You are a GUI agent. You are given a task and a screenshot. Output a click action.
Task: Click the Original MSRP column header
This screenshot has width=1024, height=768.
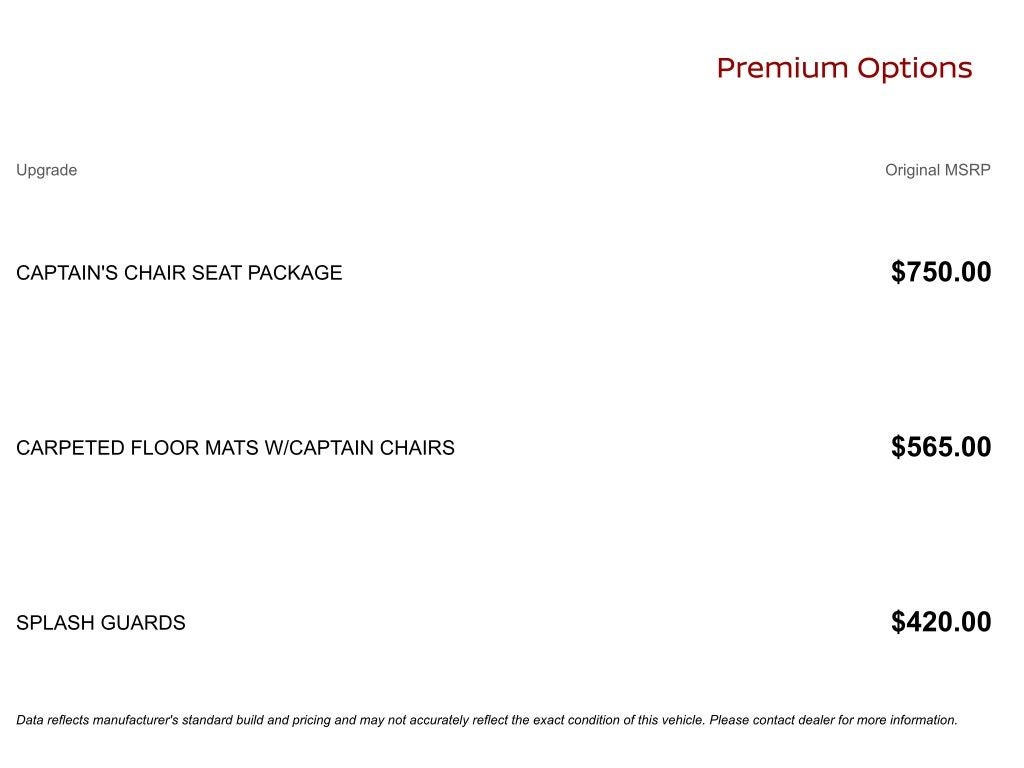pyautogui.click(x=937, y=170)
